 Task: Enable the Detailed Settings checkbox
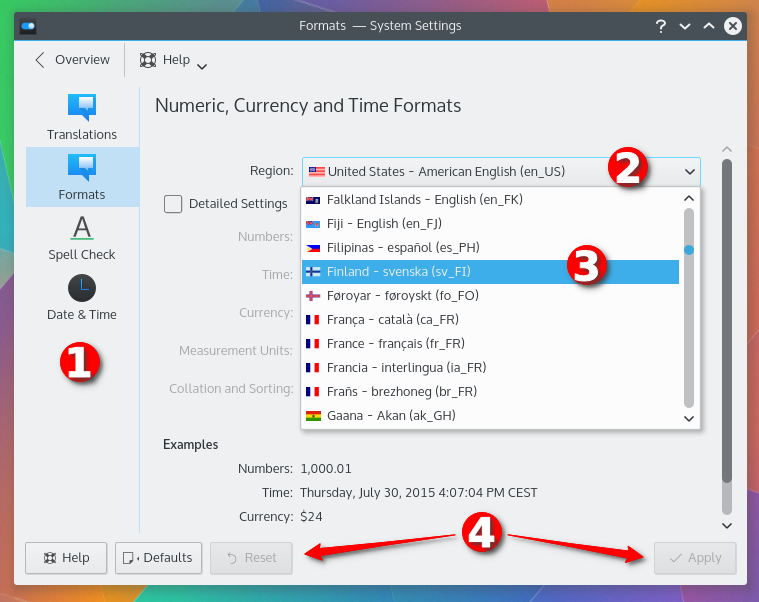click(x=173, y=204)
